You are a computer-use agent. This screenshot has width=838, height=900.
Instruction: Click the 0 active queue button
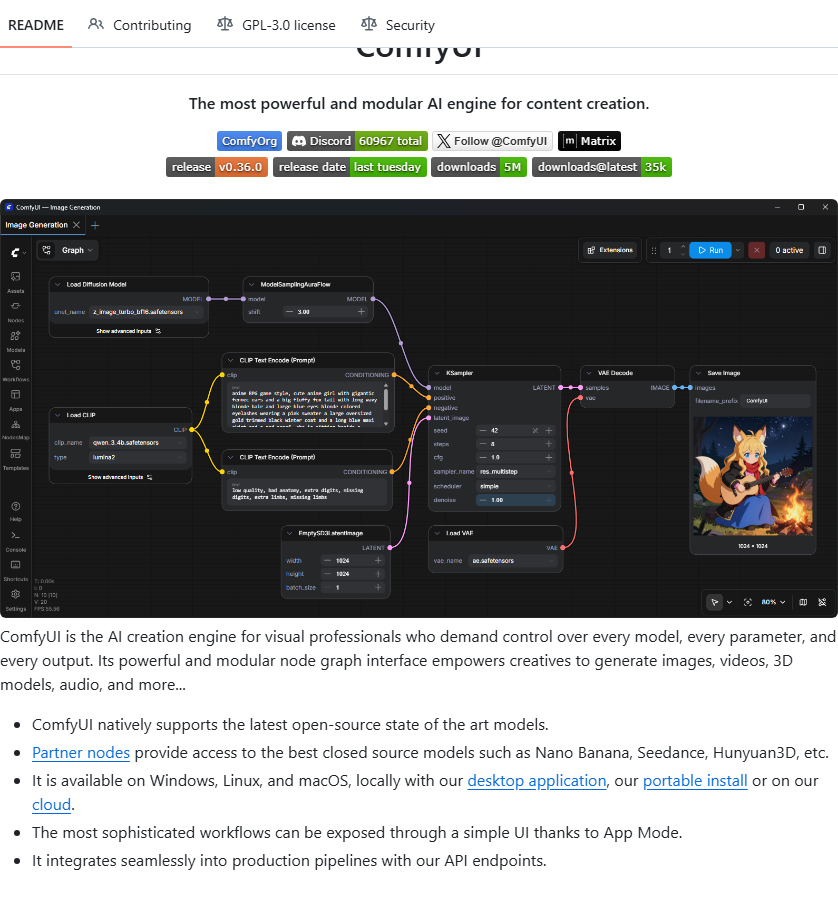click(x=789, y=250)
